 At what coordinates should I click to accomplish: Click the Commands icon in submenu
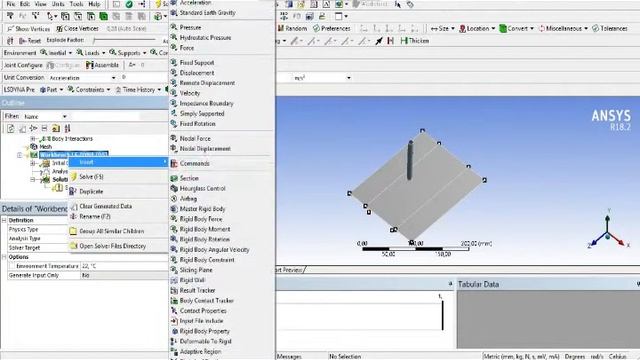click(174, 163)
